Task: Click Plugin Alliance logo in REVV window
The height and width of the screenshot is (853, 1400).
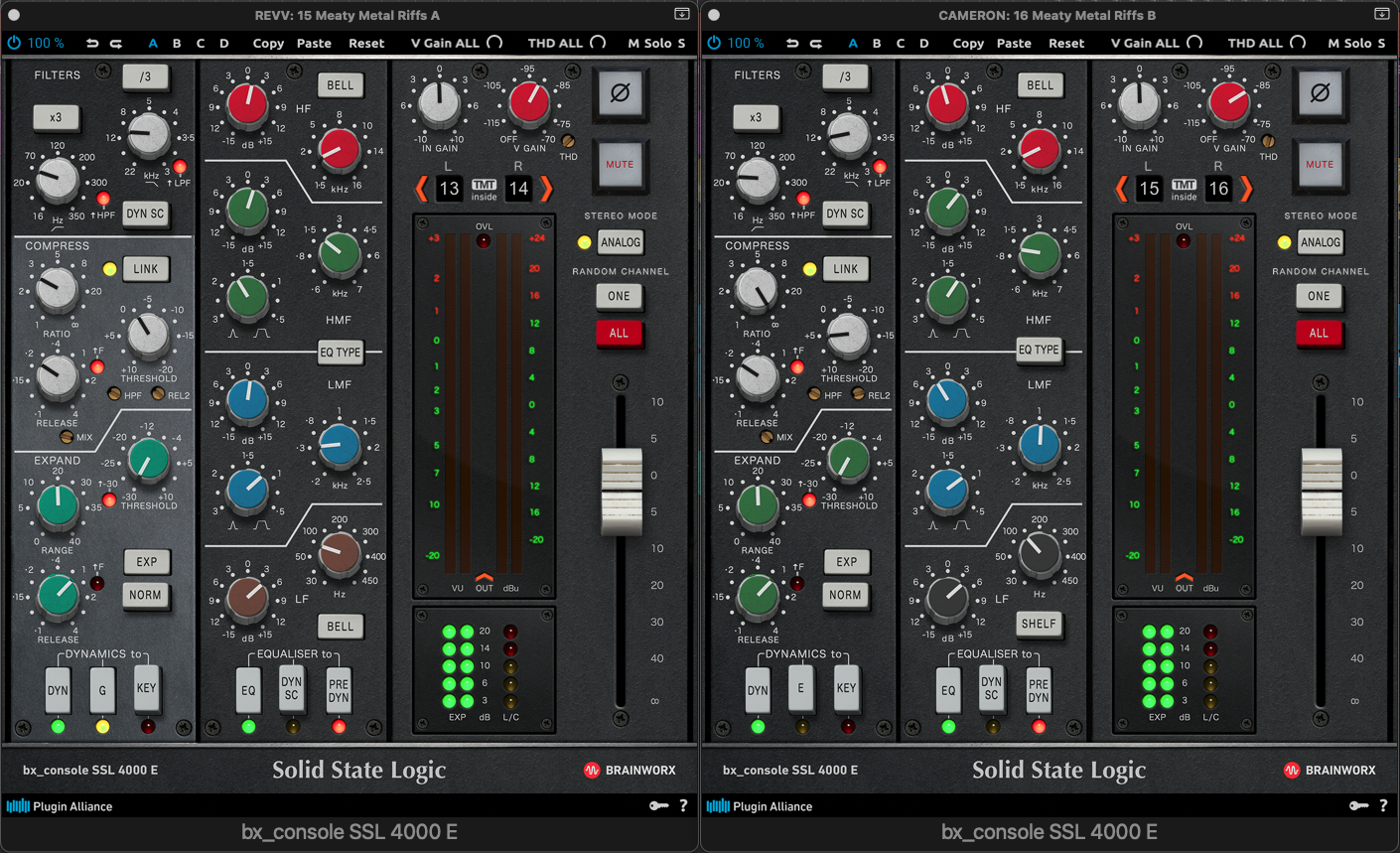Action: click(60, 806)
